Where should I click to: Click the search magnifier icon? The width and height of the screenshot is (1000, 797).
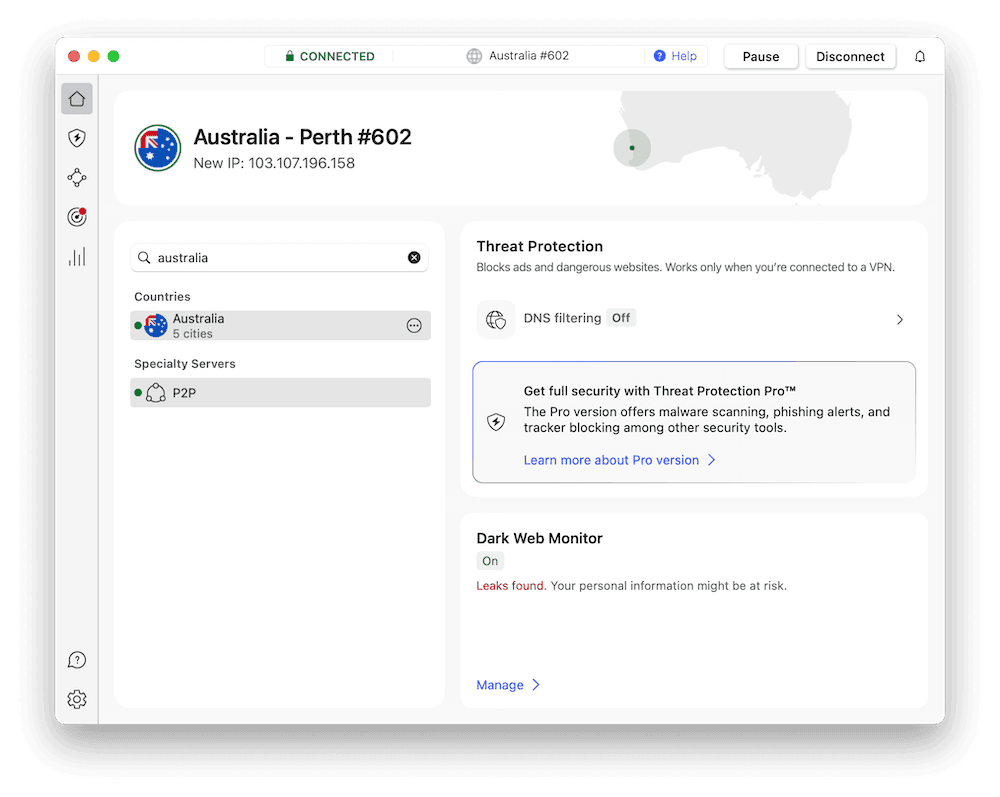pyautogui.click(x=144, y=258)
